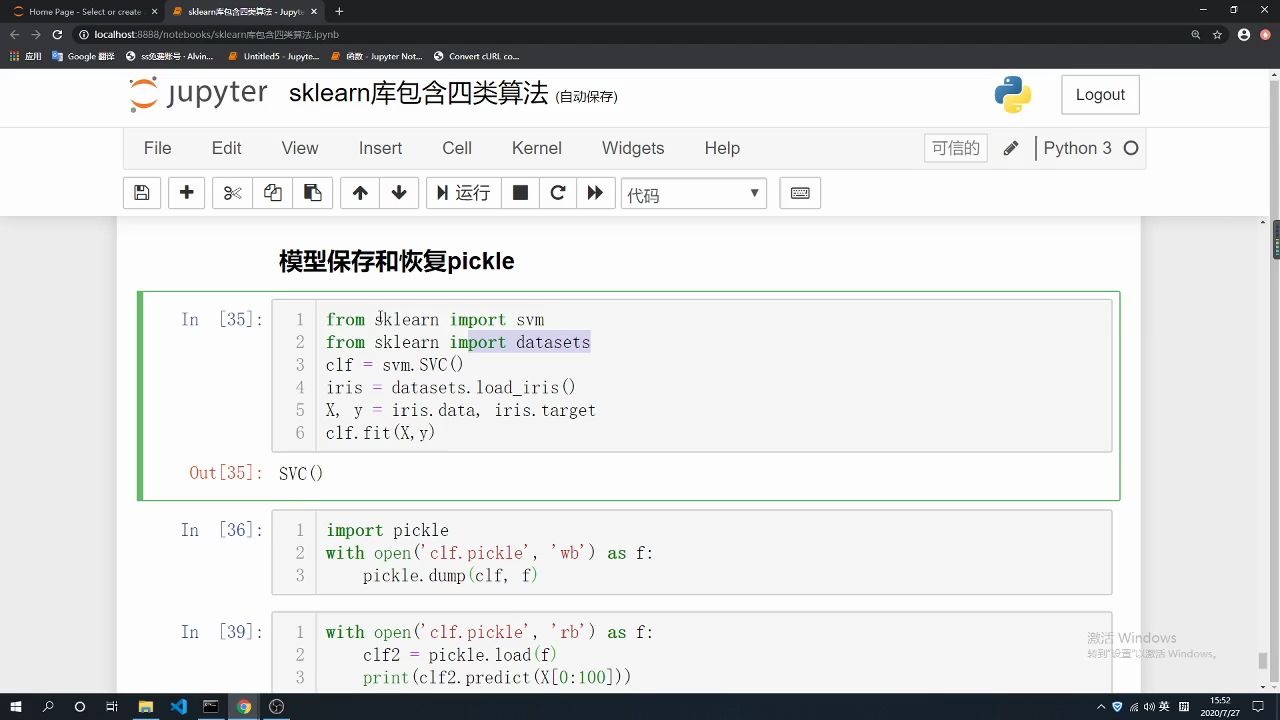This screenshot has width=1280, height=720.
Task: Save the notebook using the floppy disk icon
Action: point(141,193)
